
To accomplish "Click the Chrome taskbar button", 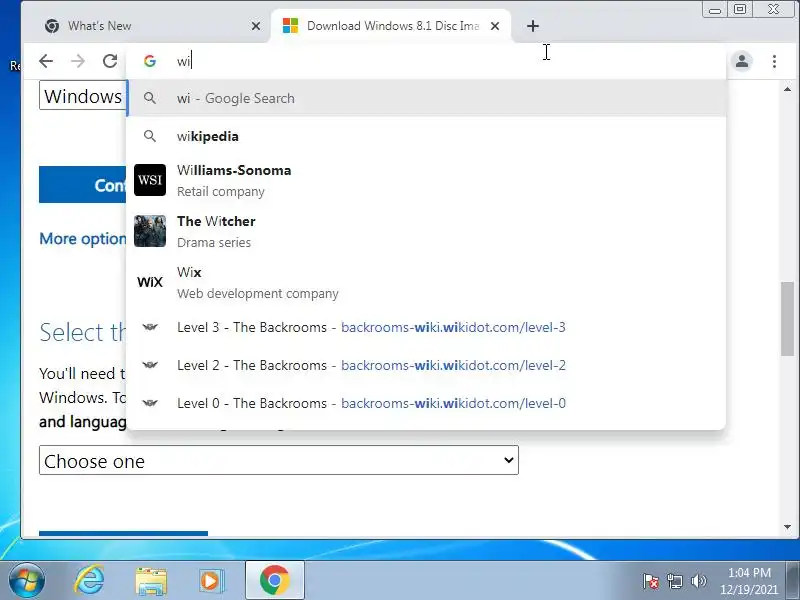I will click(x=275, y=581).
